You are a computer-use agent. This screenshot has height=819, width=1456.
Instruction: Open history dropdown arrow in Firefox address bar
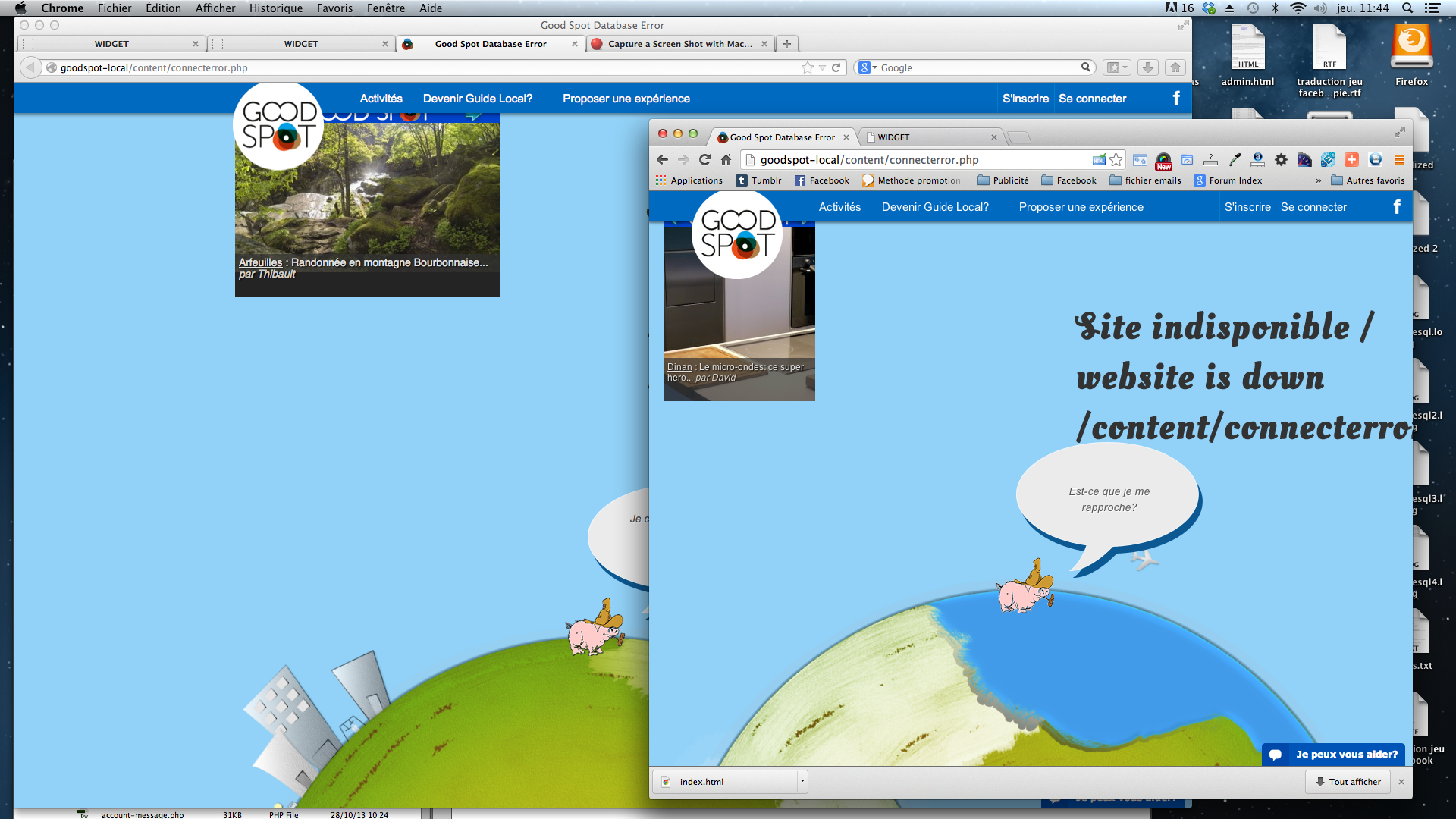[x=822, y=67]
